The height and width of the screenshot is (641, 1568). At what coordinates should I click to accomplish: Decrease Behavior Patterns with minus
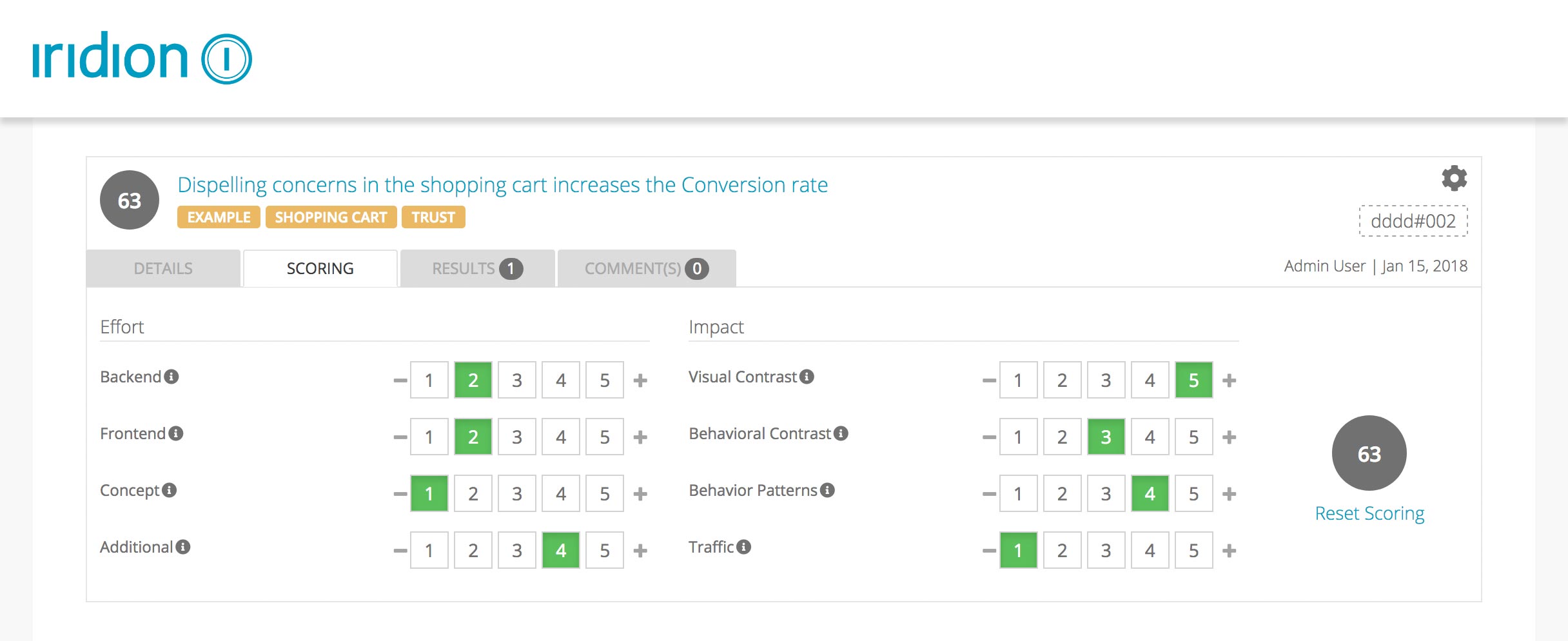[990, 494]
